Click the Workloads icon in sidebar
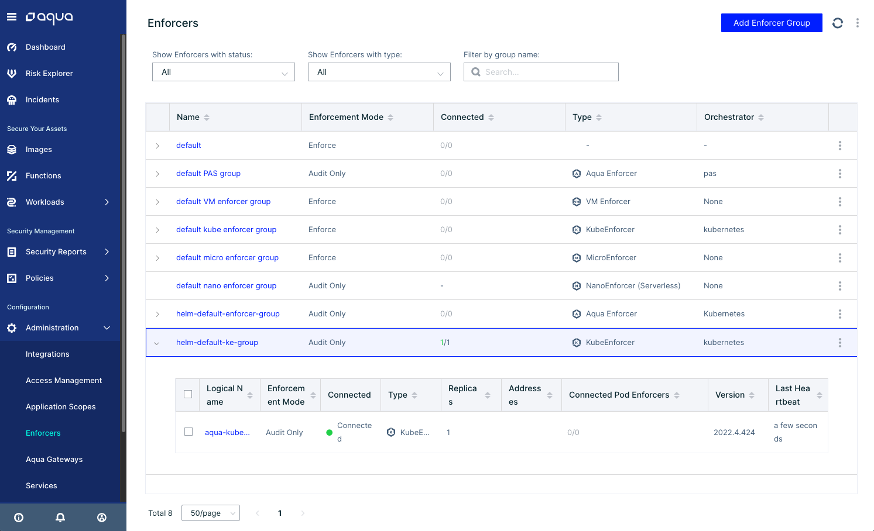The height and width of the screenshot is (531, 874). coord(12,202)
